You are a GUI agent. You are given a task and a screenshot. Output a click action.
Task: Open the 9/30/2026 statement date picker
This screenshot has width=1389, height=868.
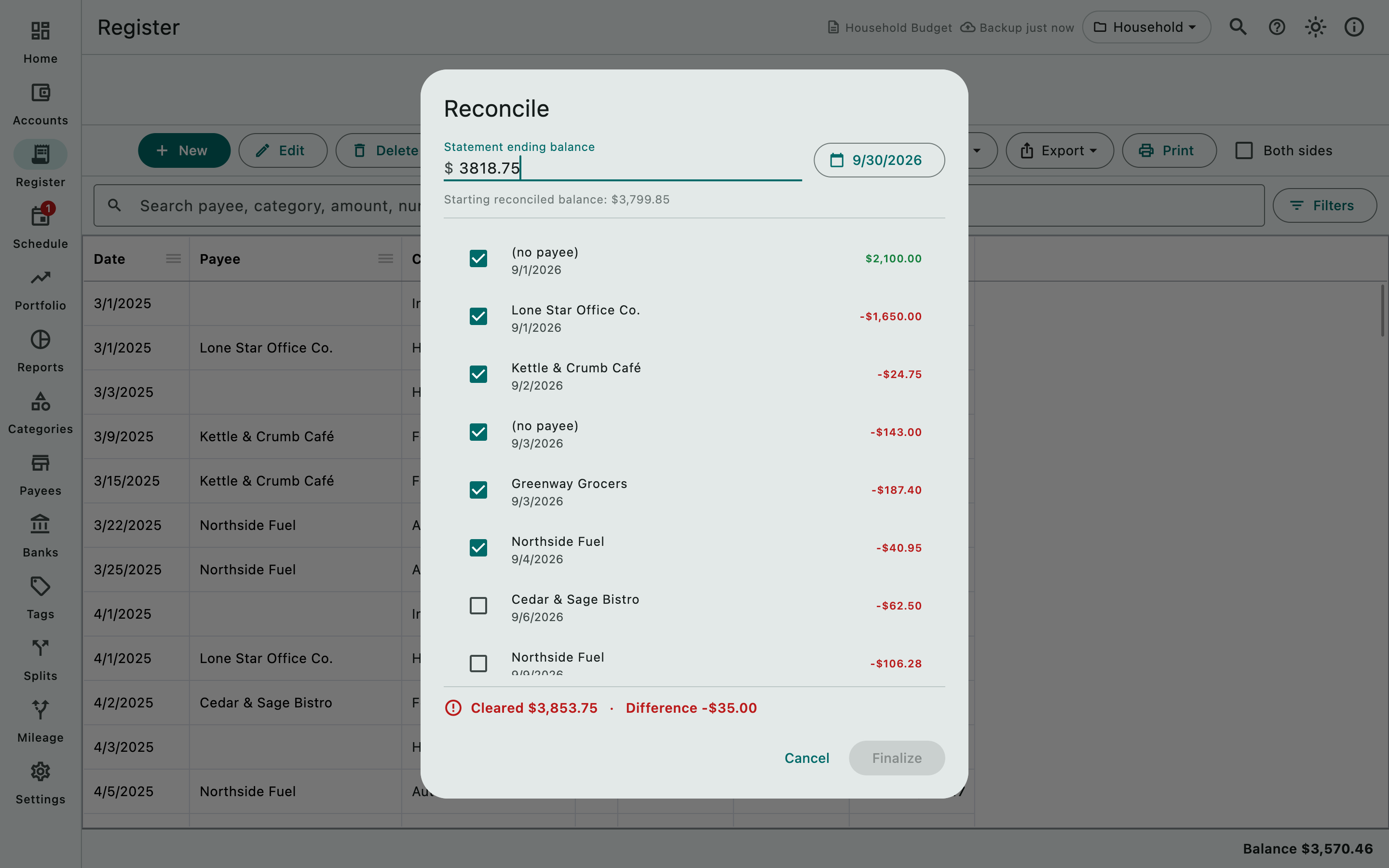pyautogui.click(x=879, y=160)
